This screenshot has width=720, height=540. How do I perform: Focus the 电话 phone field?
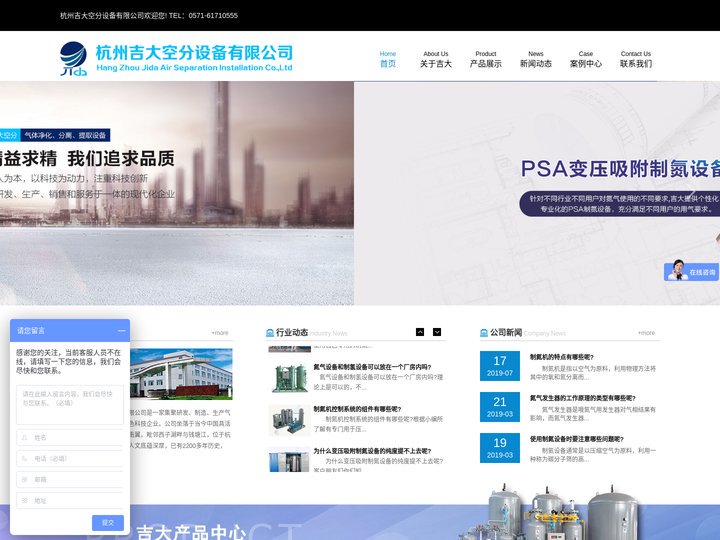[70, 458]
